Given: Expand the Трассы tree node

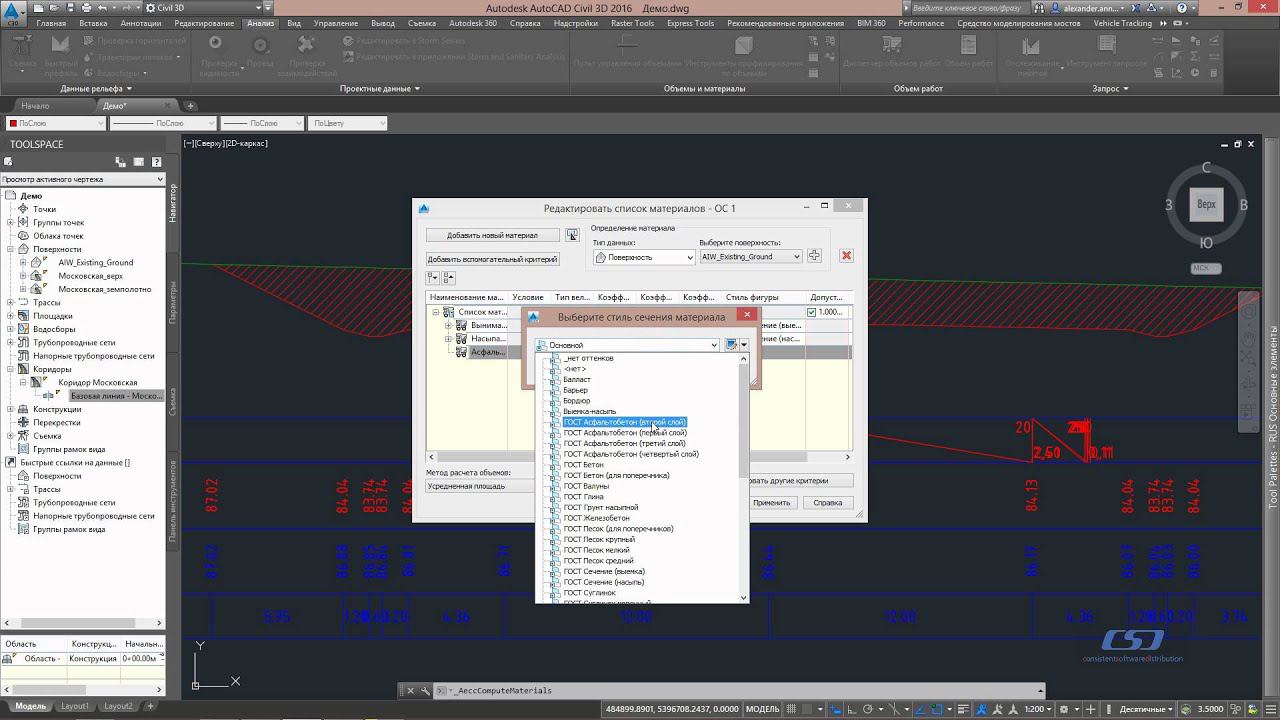Looking at the screenshot, I should (10, 302).
